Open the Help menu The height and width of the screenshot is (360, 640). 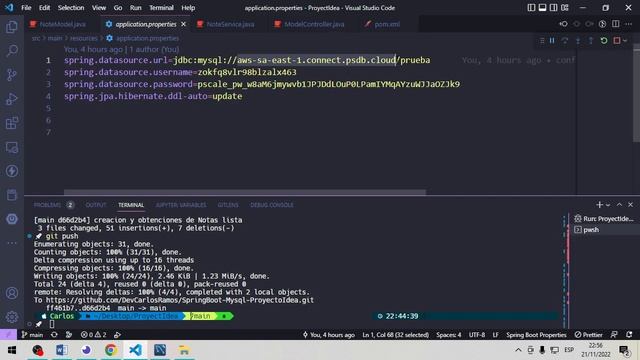coord(188,8)
